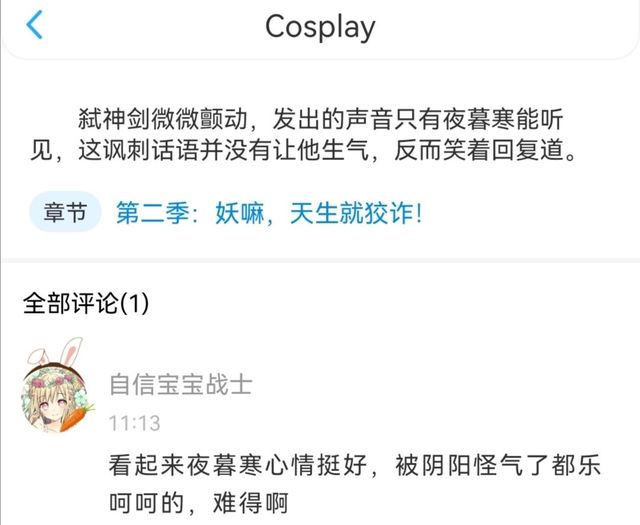Open the 自信宝宝战士 user profile name
Screen dimensions: 640x525
pyautogui.click(x=181, y=385)
